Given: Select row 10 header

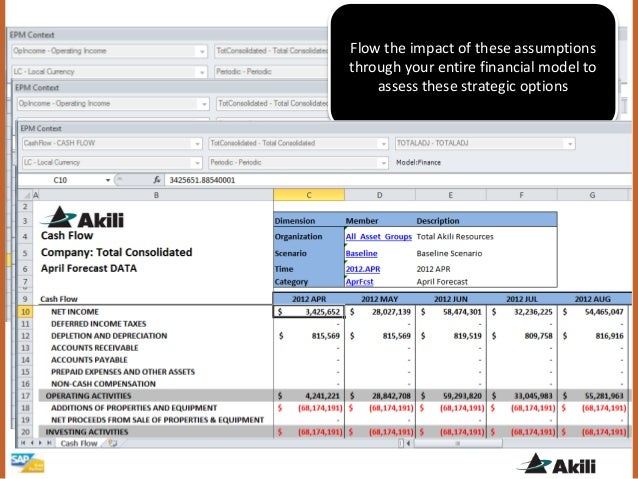Looking at the screenshot, I should point(25,312).
